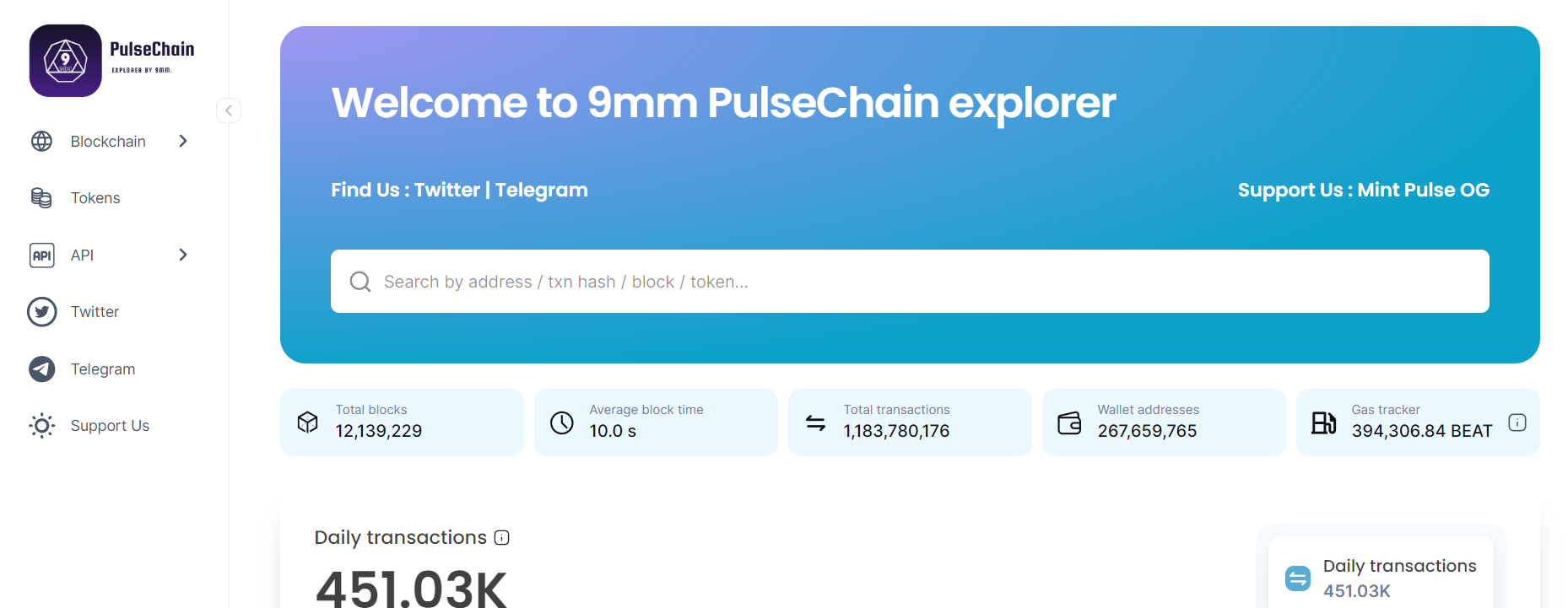Click the Telegram paper plane icon

point(41,369)
